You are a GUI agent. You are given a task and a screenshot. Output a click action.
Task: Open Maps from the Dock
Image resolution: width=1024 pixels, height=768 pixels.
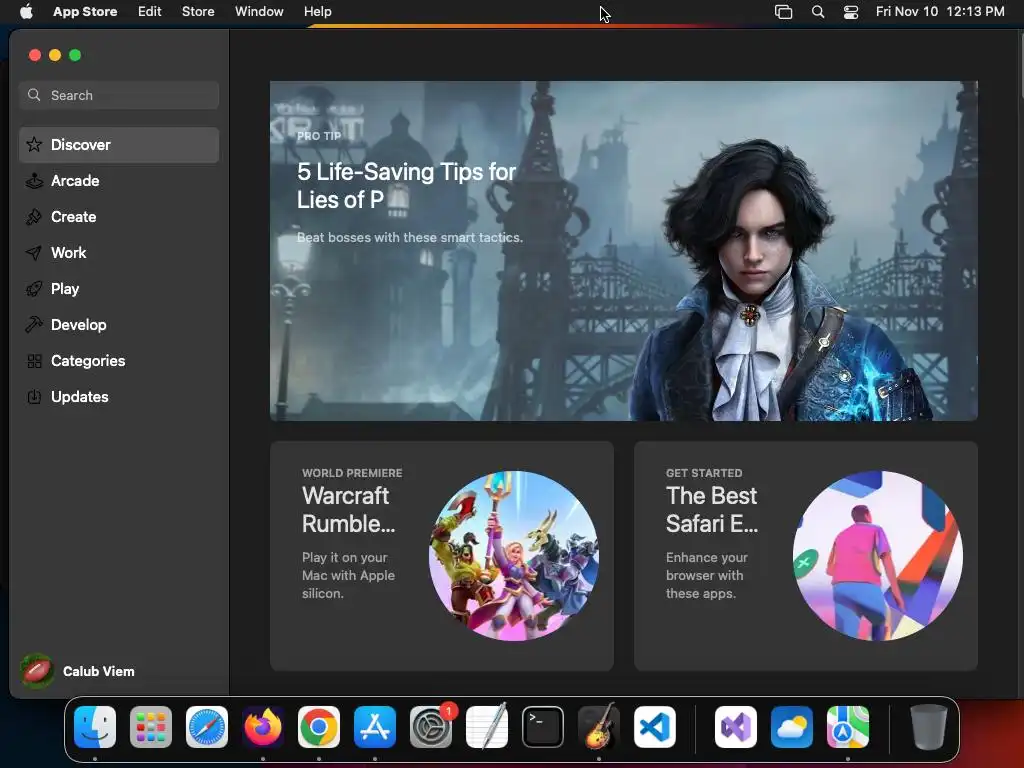pyautogui.click(x=848, y=727)
